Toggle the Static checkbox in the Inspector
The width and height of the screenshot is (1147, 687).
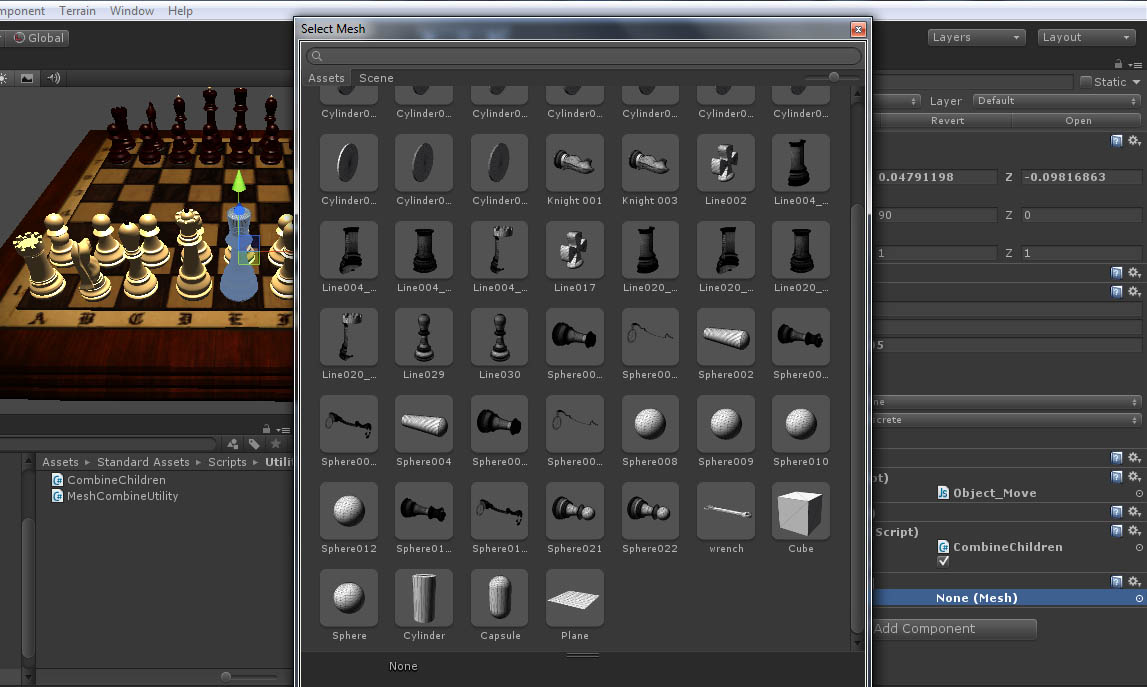(1088, 81)
